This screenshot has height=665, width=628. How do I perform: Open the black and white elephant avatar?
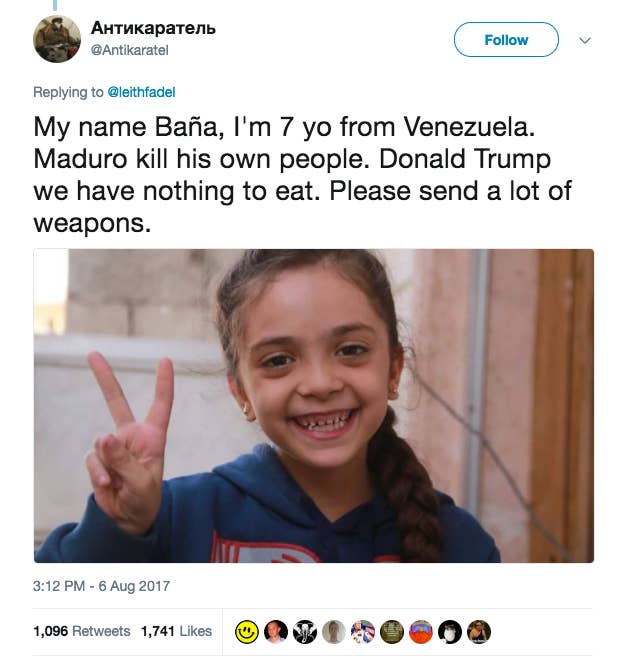(305, 632)
